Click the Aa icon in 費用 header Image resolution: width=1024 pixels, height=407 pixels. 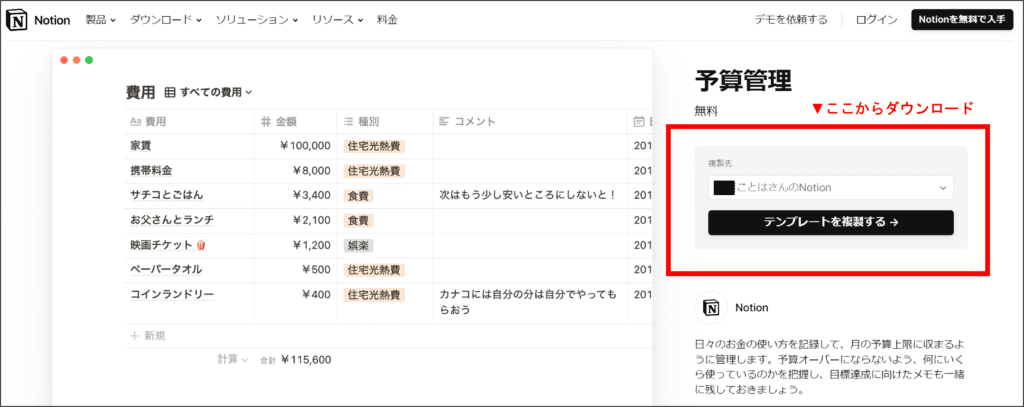pos(136,122)
